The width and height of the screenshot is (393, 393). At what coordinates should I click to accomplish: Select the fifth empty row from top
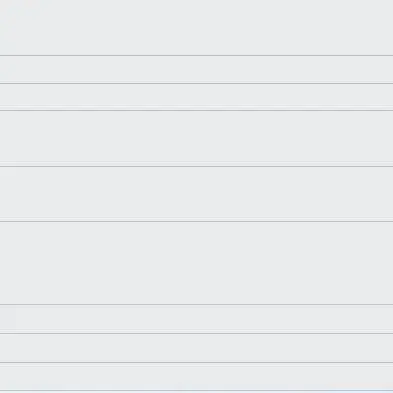coord(196,194)
